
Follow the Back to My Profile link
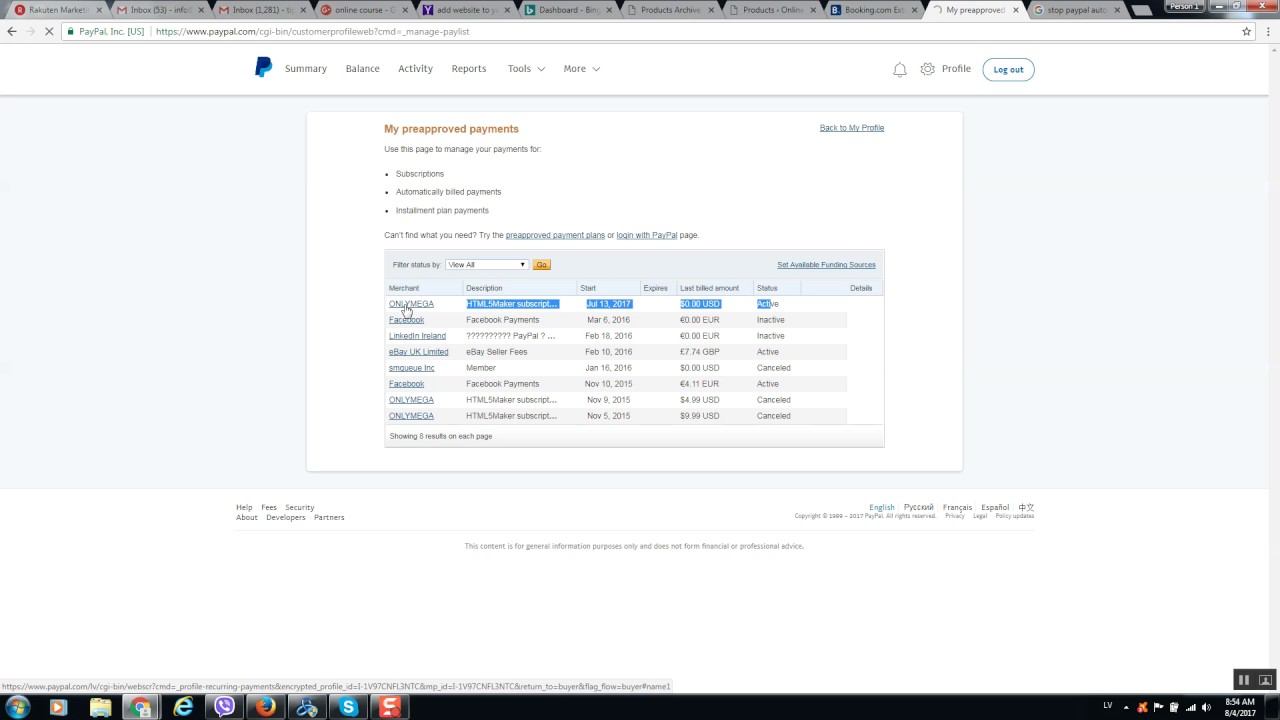coord(852,128)
